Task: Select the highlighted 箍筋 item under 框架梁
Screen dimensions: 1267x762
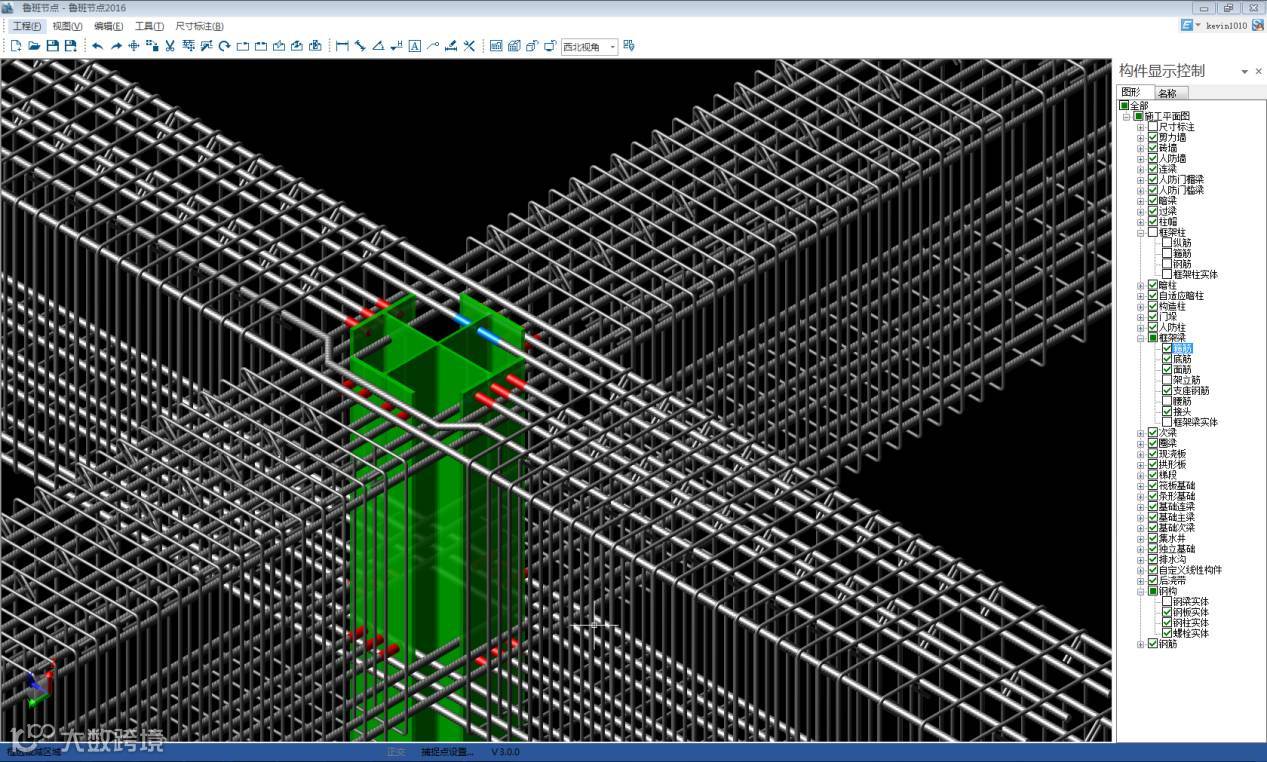Action: coord(1183,348)
